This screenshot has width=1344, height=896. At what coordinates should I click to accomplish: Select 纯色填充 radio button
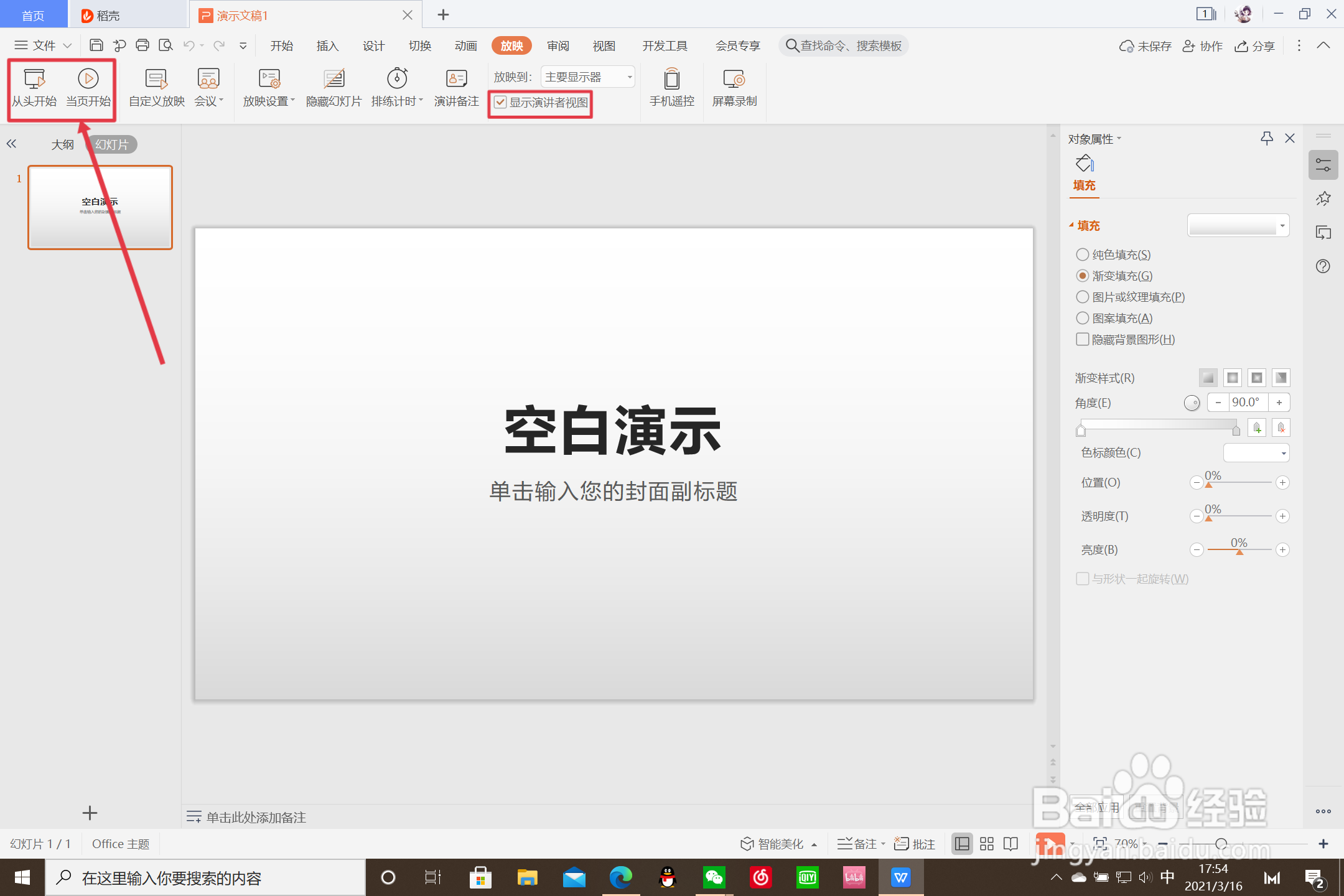(1083, 254)
